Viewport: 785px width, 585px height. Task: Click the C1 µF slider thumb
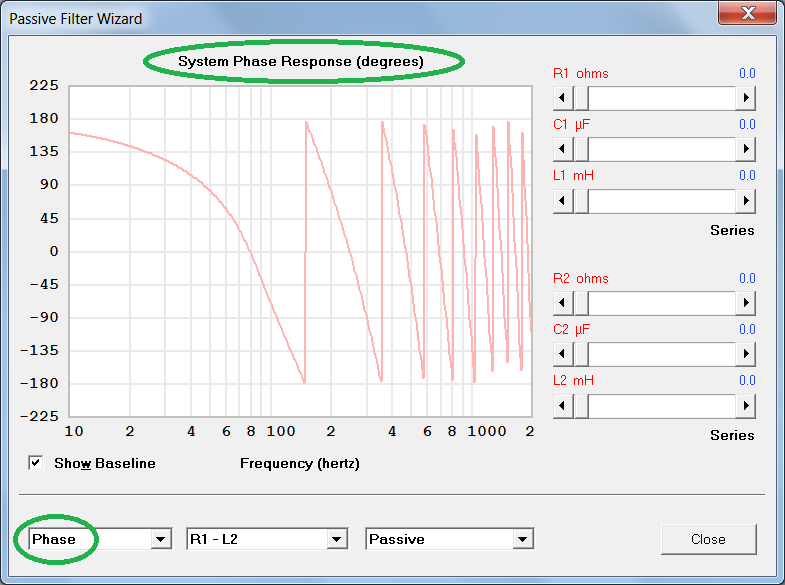581,149
